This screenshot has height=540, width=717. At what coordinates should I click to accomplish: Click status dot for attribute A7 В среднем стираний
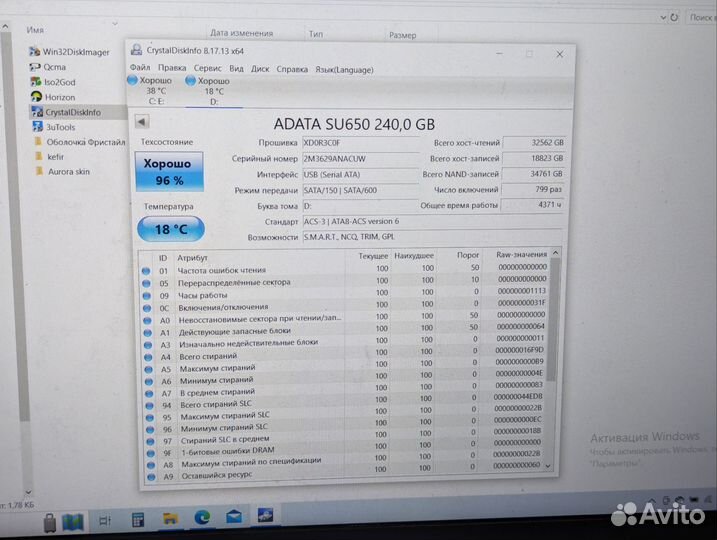[x=149, y=393]
